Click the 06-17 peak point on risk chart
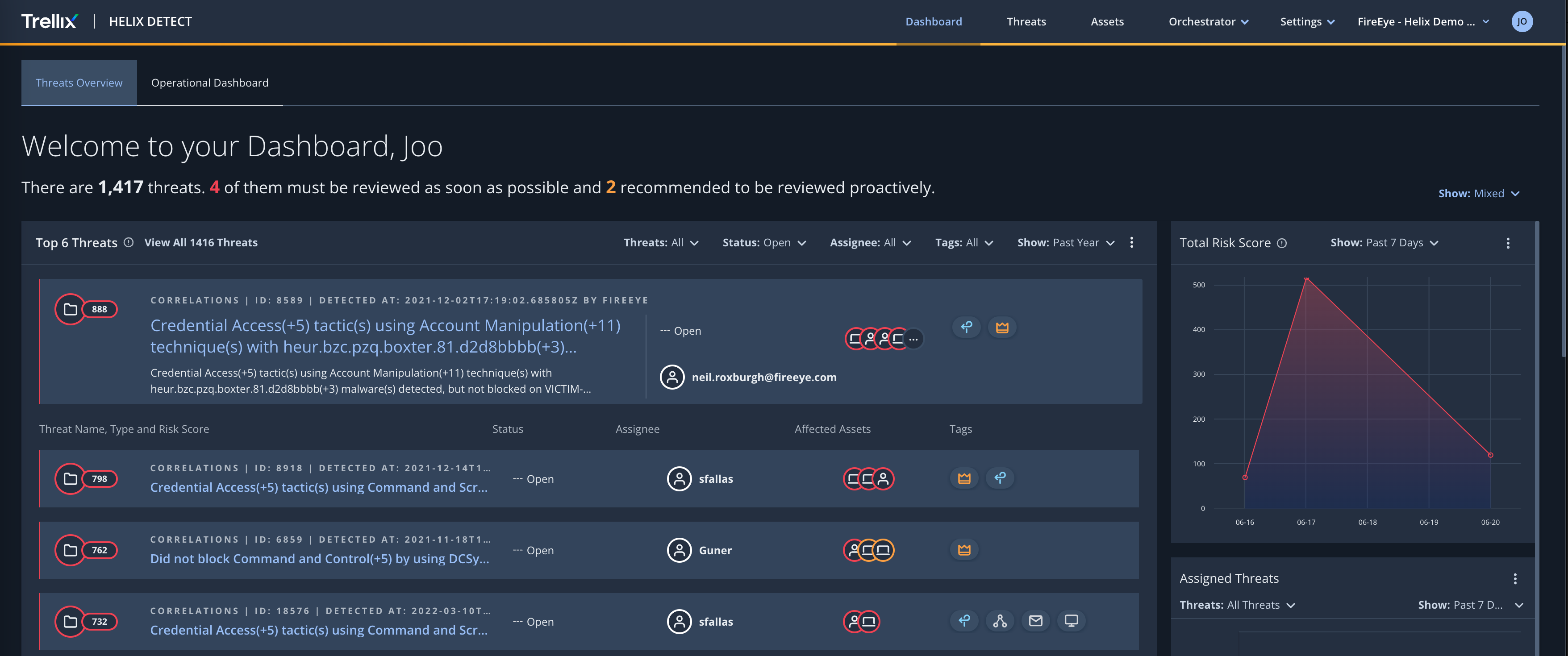 [x=1306, y=279]
